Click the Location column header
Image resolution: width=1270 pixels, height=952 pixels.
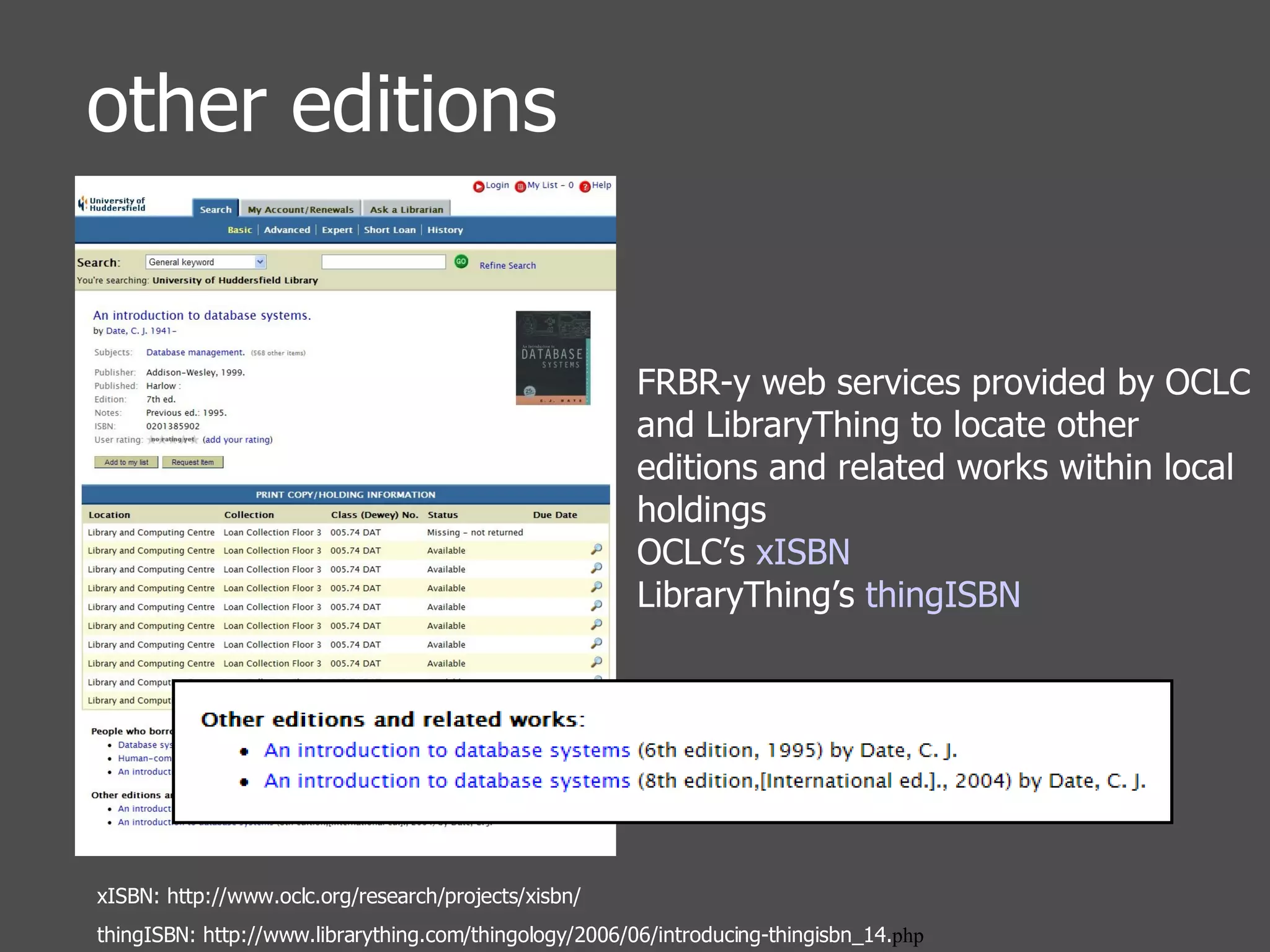[109, 514]
